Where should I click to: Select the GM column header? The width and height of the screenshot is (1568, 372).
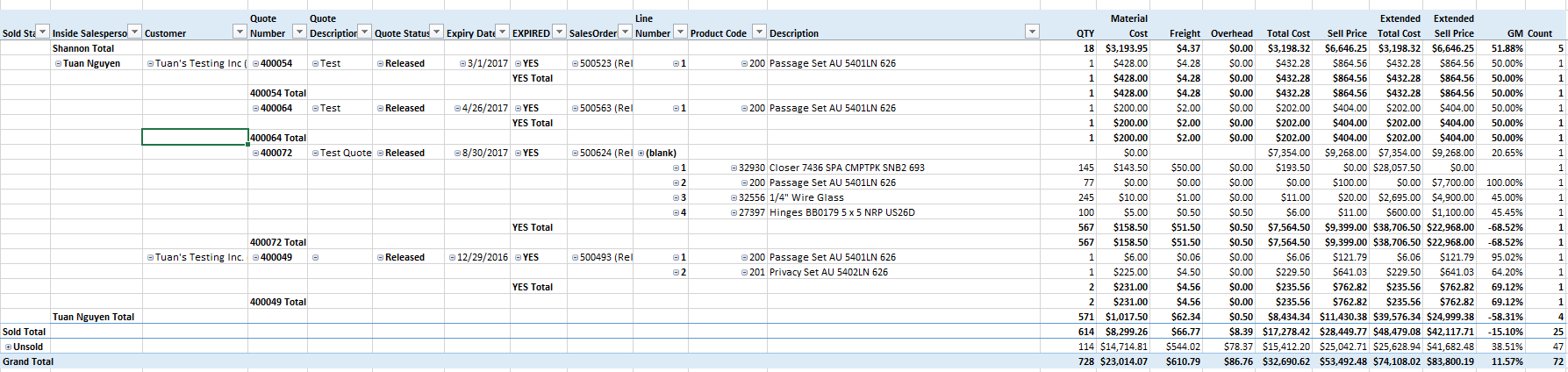tap(1515, 33)
